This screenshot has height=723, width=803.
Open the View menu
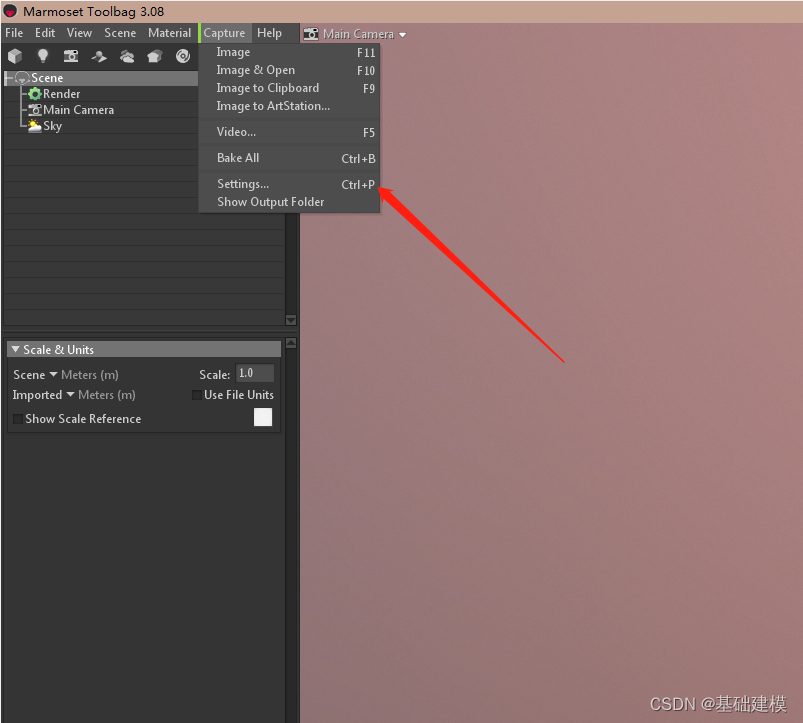tap(79, 33)
